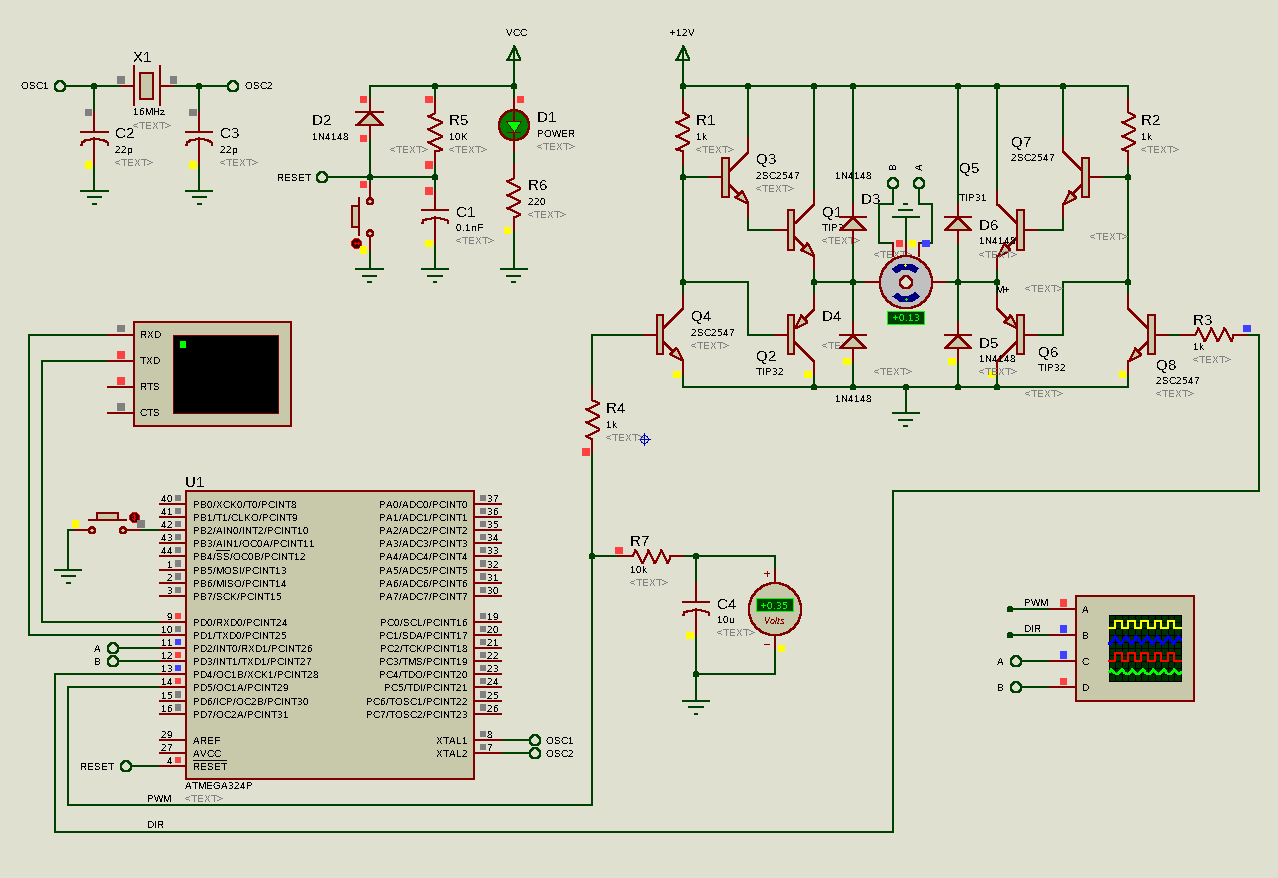Image resolution: width=1278 pixels, height=878 pixels.
Task: Click RESET terminal connected to pin 4
Action: [x=126, y=766]
